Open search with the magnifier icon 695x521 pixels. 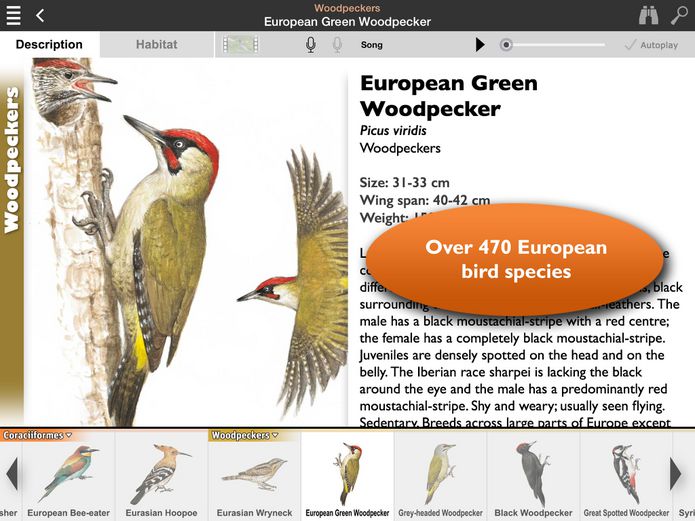tap(679, 15)
